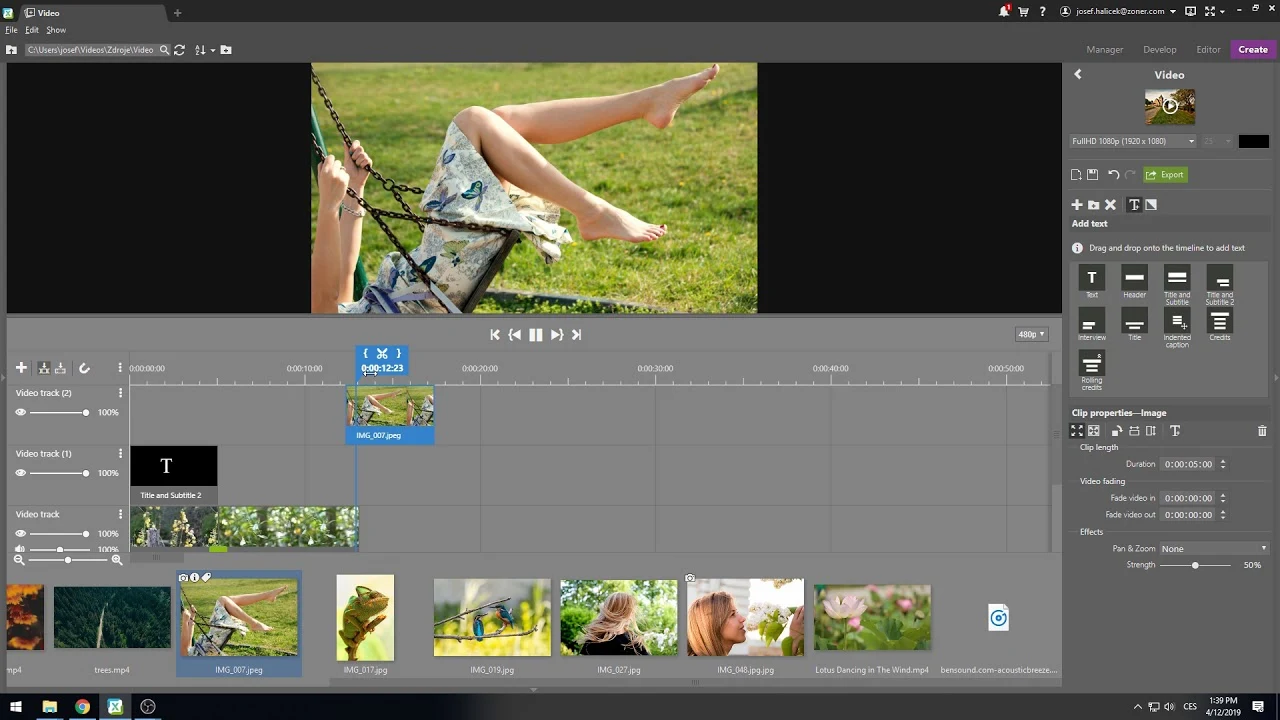Select the fill-frame clip option

tap(1094, 431)
